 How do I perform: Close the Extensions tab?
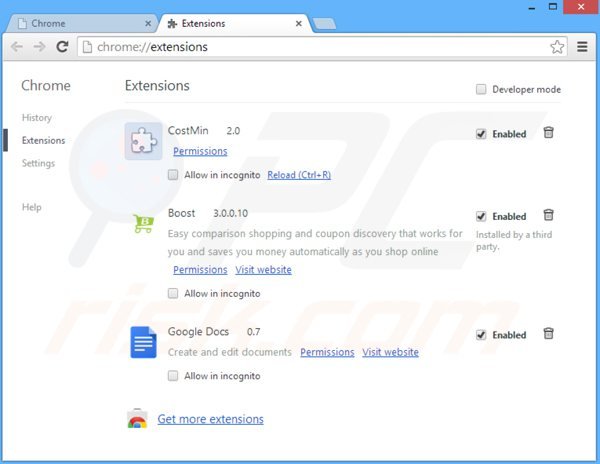point(299,24)
